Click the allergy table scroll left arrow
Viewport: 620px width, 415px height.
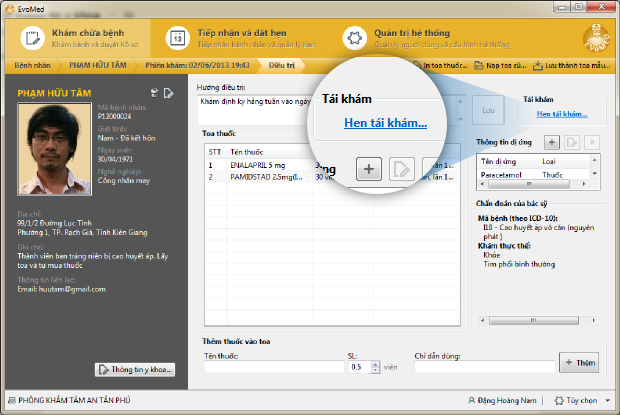482,184
